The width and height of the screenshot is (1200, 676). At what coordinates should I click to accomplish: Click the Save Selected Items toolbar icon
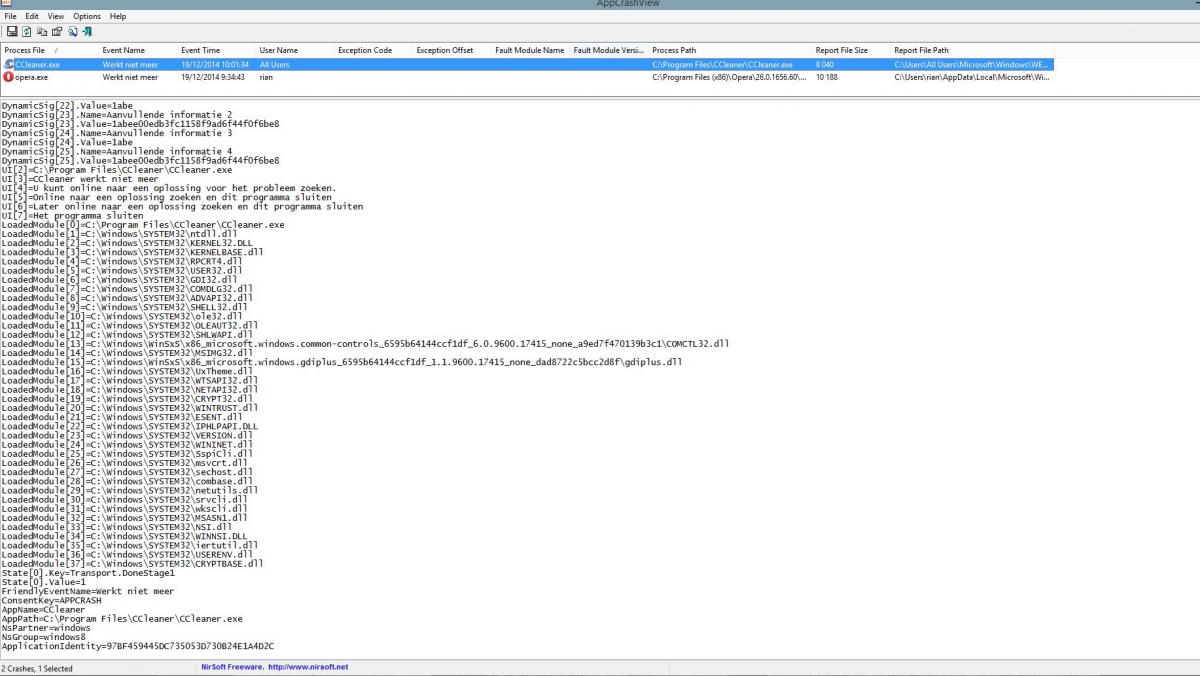(12, 31)
